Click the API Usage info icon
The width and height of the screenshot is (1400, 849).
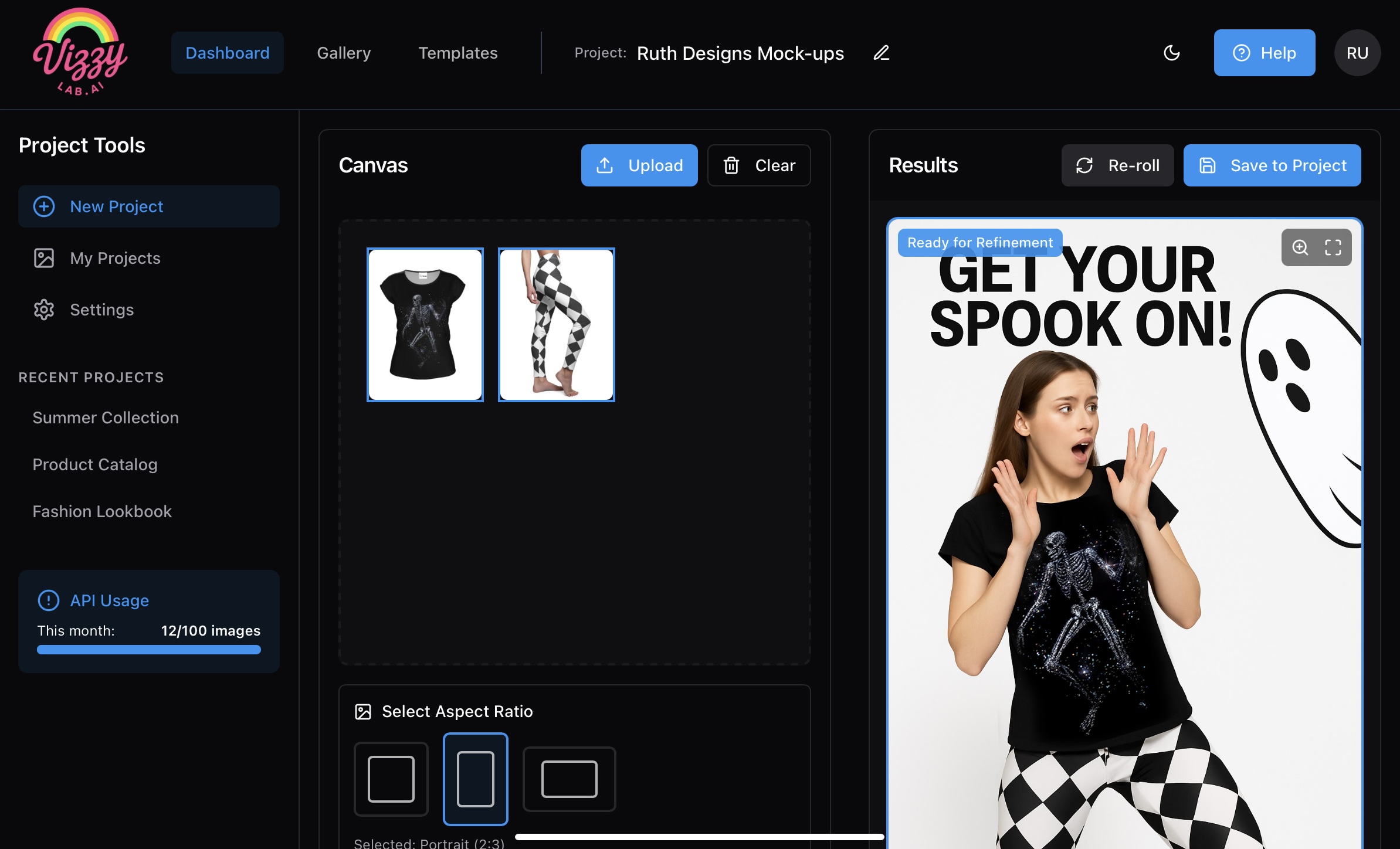point(48,600)
